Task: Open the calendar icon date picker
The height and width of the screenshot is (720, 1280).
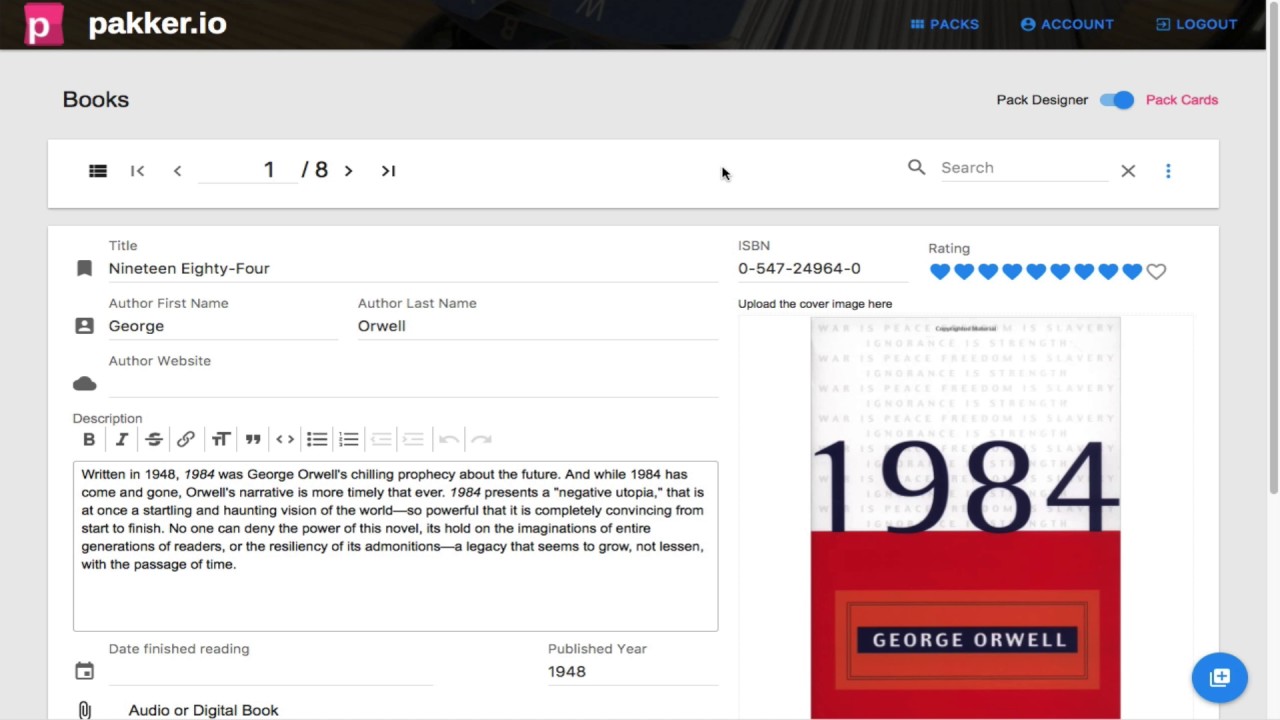Action: (x=85, y=672)
